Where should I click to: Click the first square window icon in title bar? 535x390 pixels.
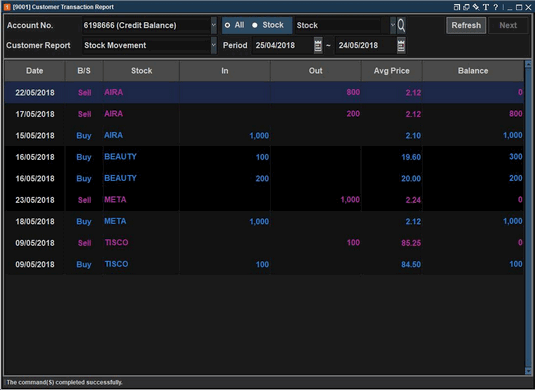point(457,7)
